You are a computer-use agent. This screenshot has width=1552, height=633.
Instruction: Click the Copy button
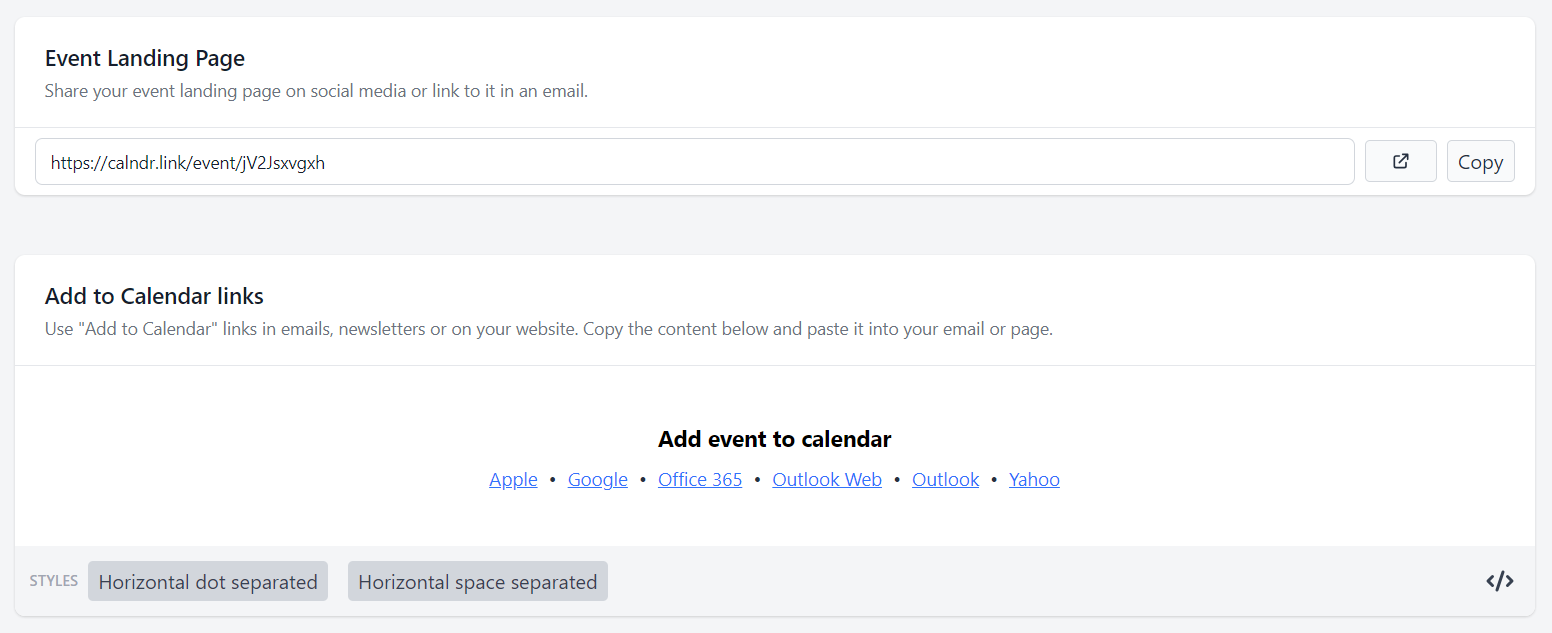(x=1480, y=161)
